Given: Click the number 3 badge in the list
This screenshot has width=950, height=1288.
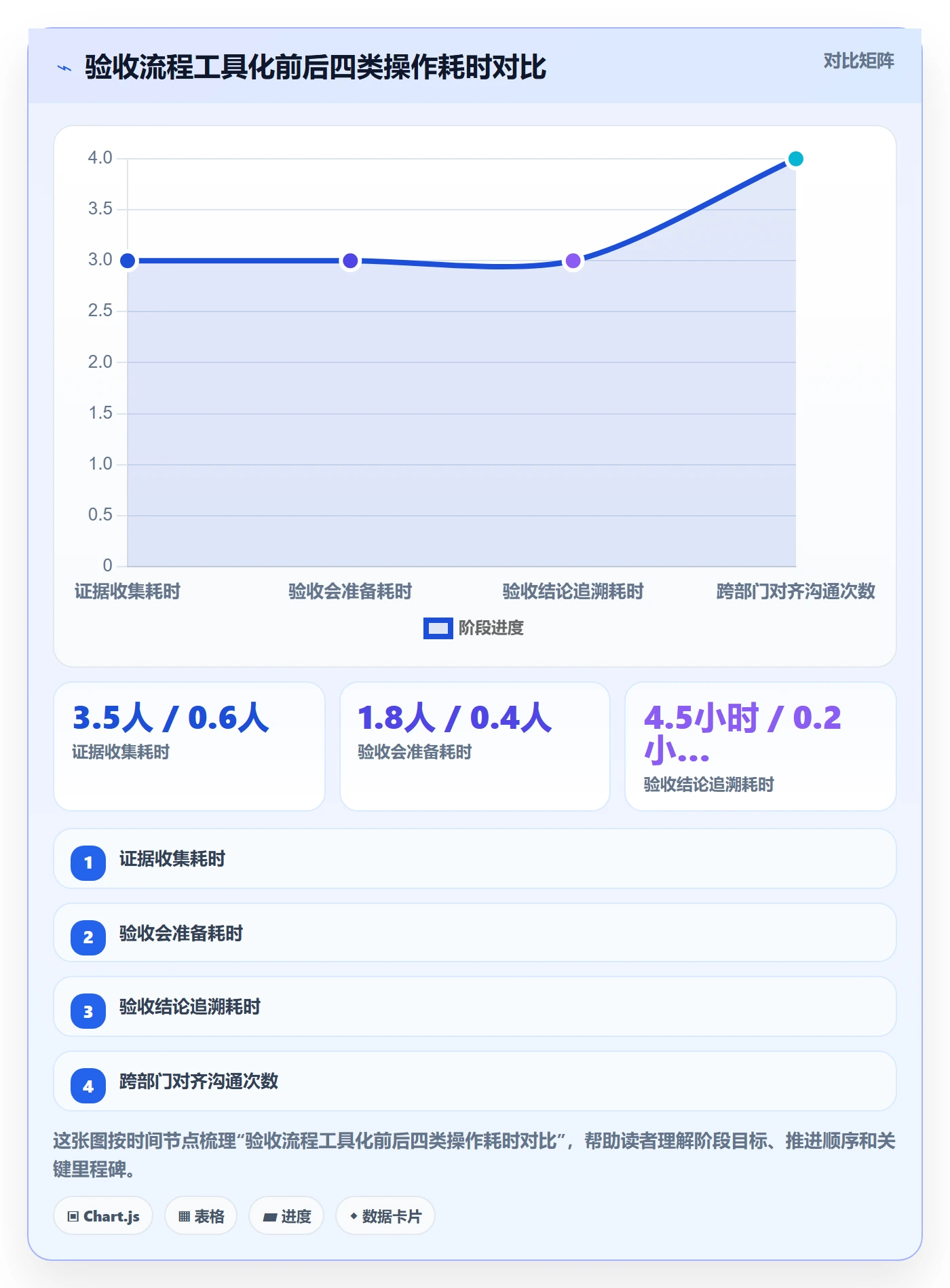Looking at the screenshot, I should pos(88,1011).
